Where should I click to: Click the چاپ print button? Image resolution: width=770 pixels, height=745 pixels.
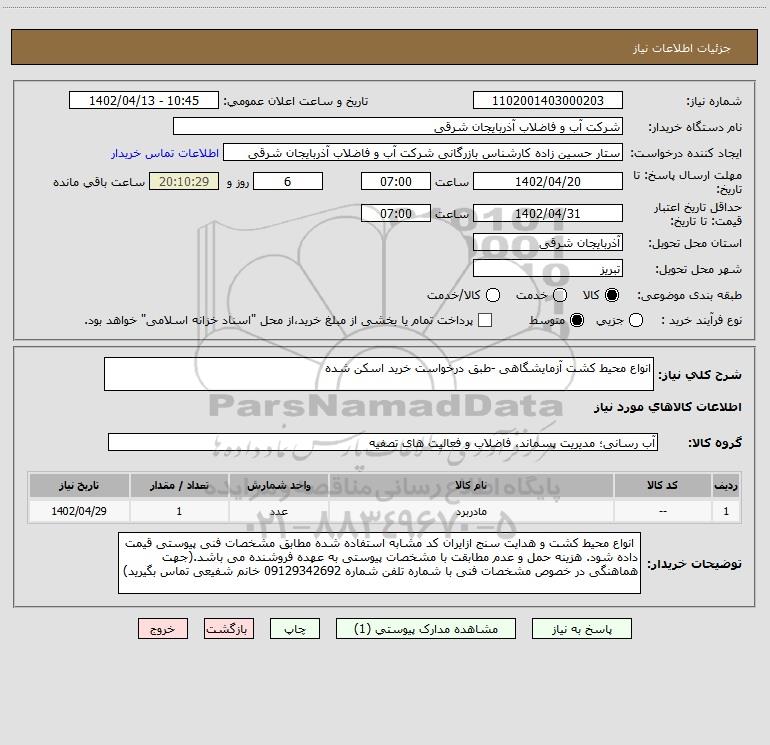coord(295,629)
